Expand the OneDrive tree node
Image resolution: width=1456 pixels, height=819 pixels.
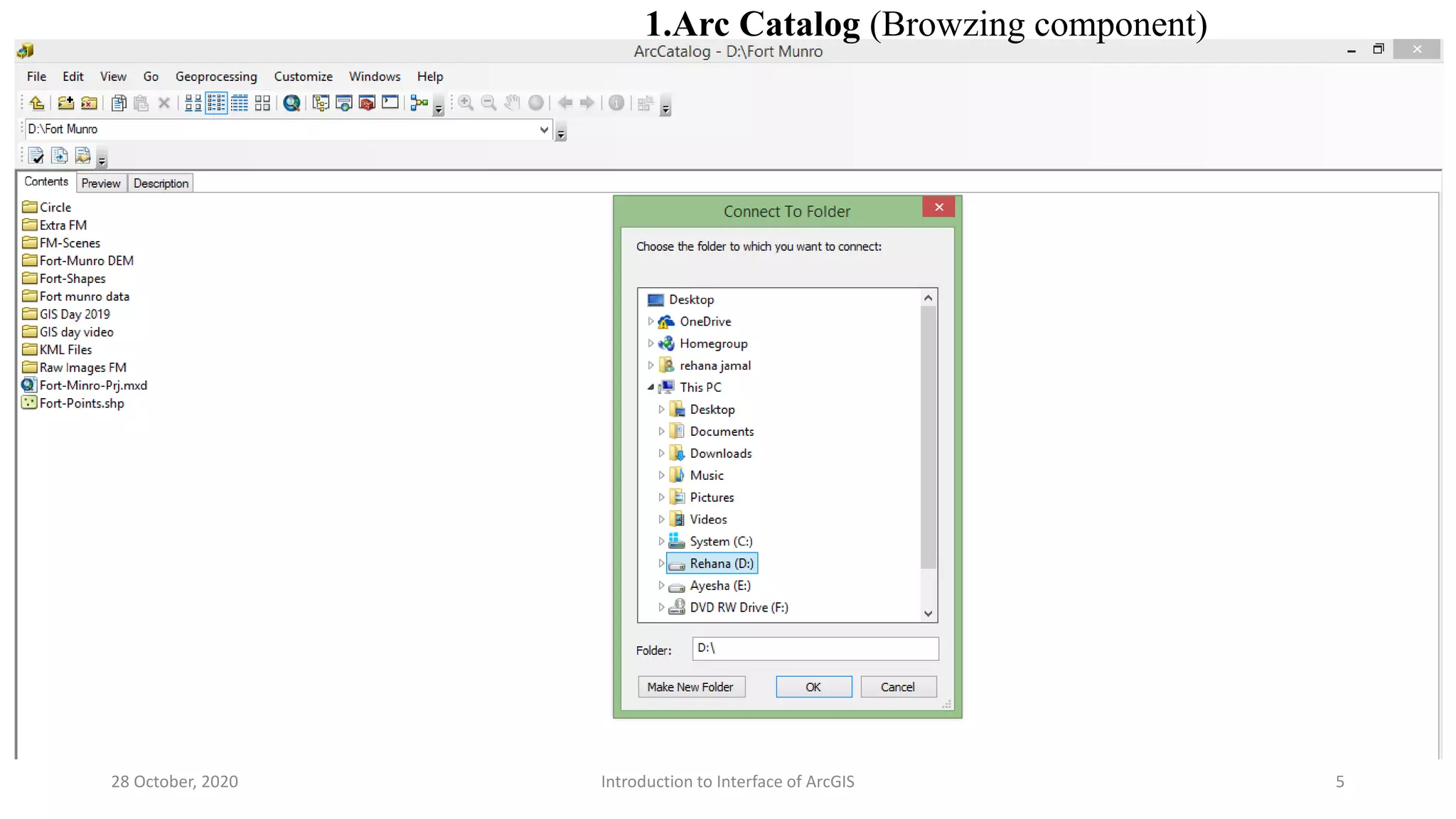coord(651,321)
